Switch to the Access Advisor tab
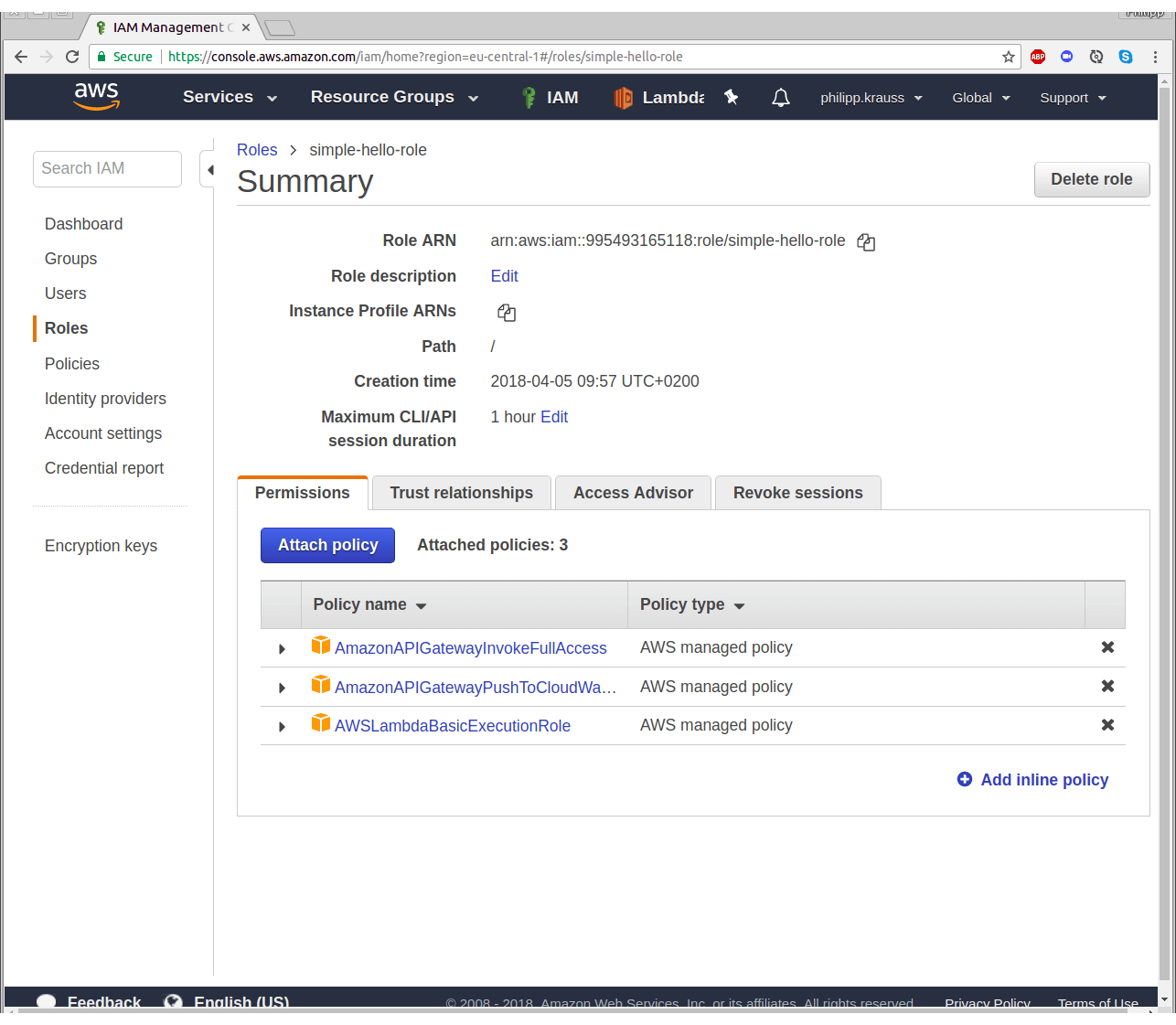The image size is (1176, 1025). [633, 493]
